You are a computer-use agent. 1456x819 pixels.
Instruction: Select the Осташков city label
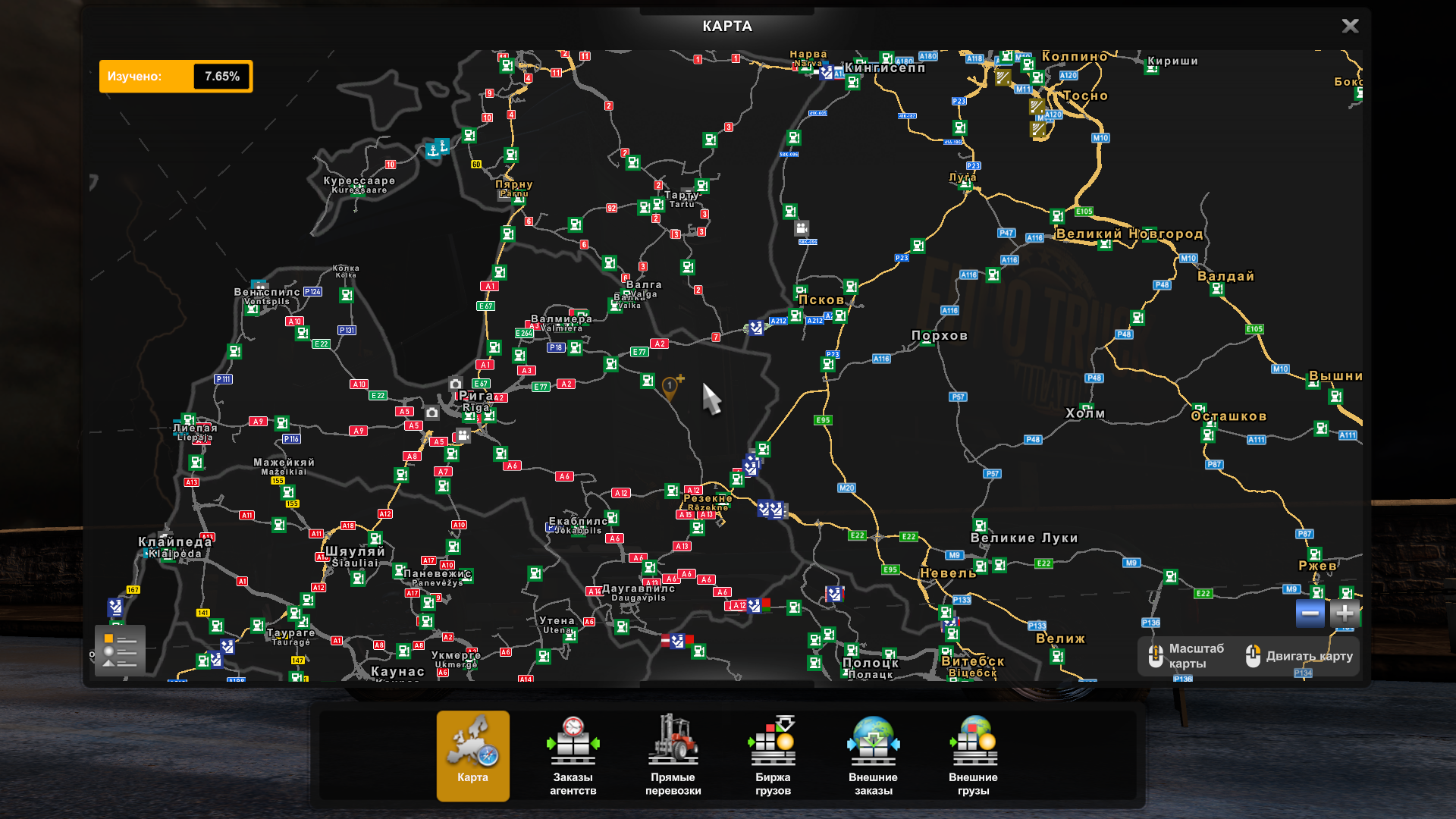1228,416
